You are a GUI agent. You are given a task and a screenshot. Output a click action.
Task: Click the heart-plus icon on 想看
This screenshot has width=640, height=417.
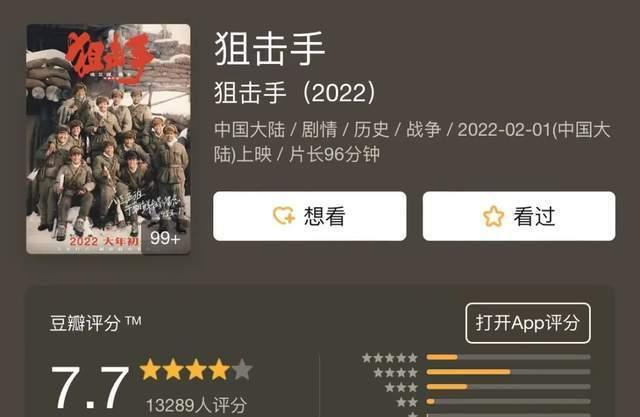pos(284,215)
